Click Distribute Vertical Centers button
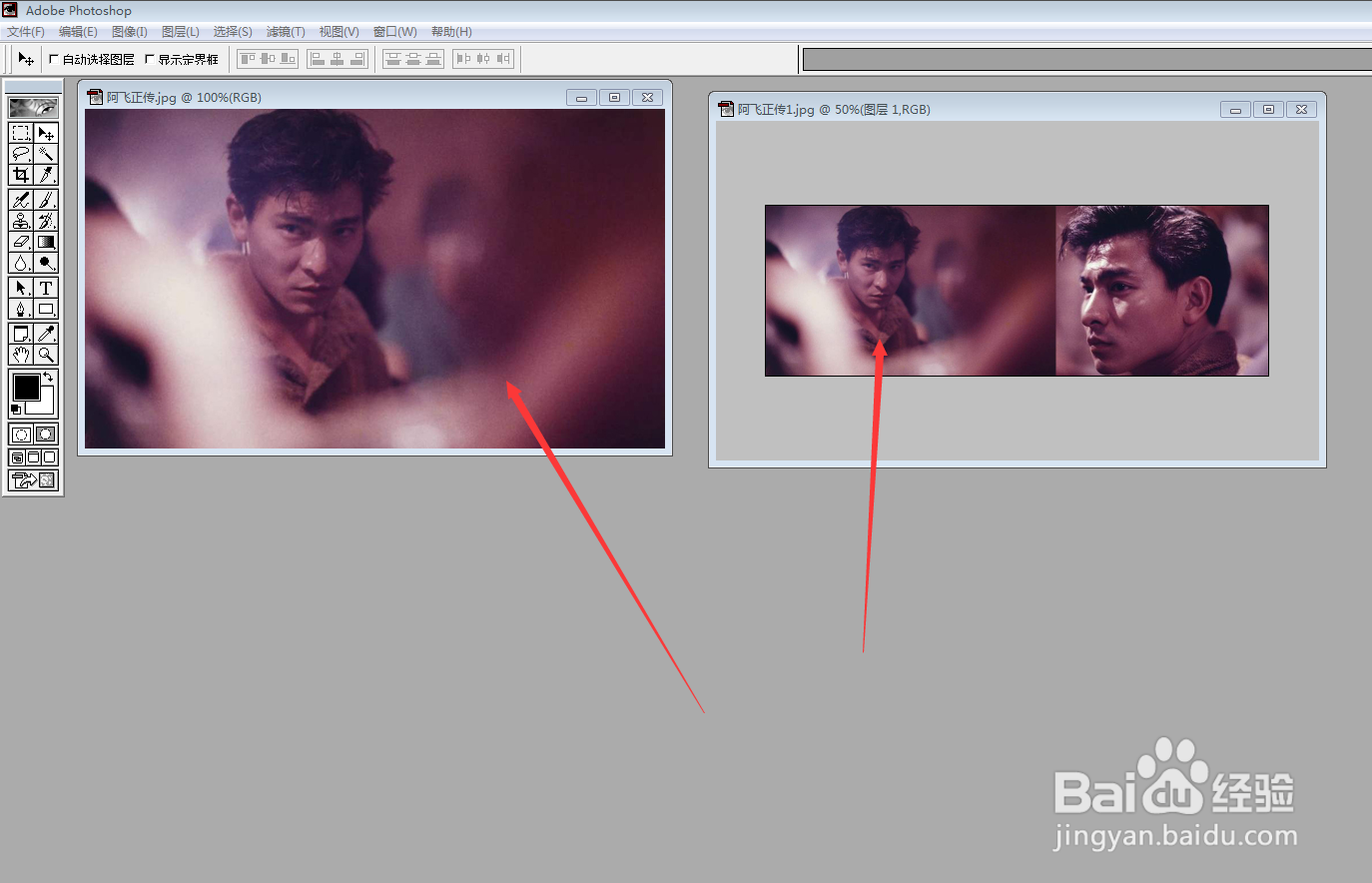Viewport: 1372px width, 883px height. point(413,59)
